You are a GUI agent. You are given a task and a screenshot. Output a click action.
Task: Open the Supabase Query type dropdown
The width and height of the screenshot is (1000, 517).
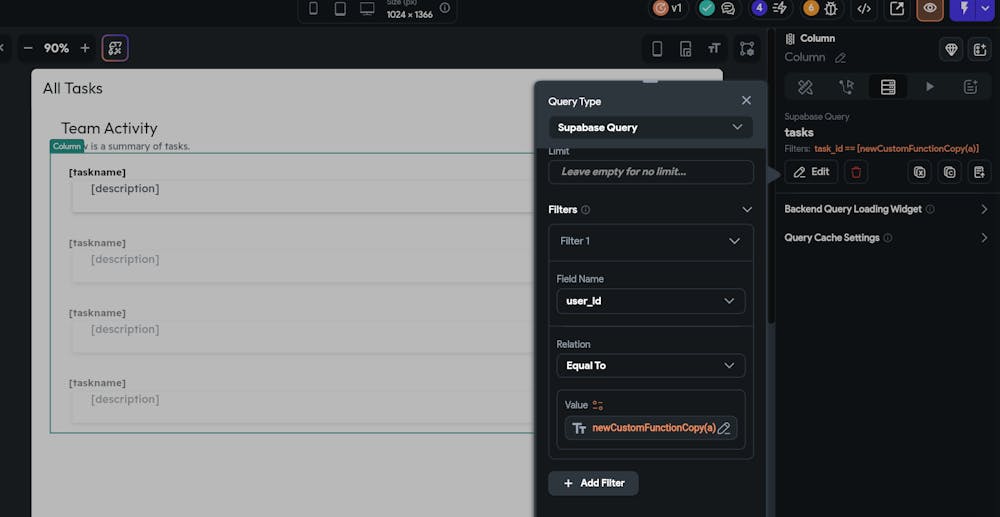point(651,127)
